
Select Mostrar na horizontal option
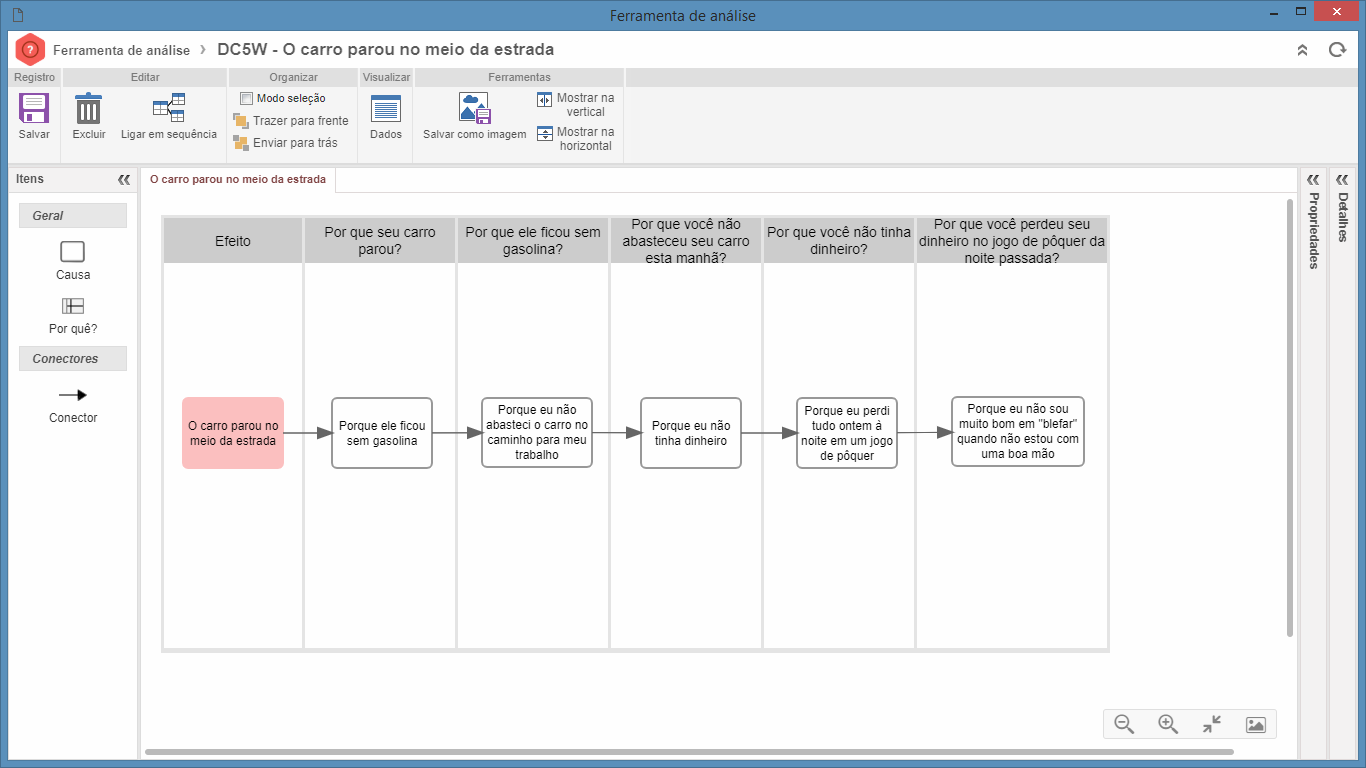(575, 139)
